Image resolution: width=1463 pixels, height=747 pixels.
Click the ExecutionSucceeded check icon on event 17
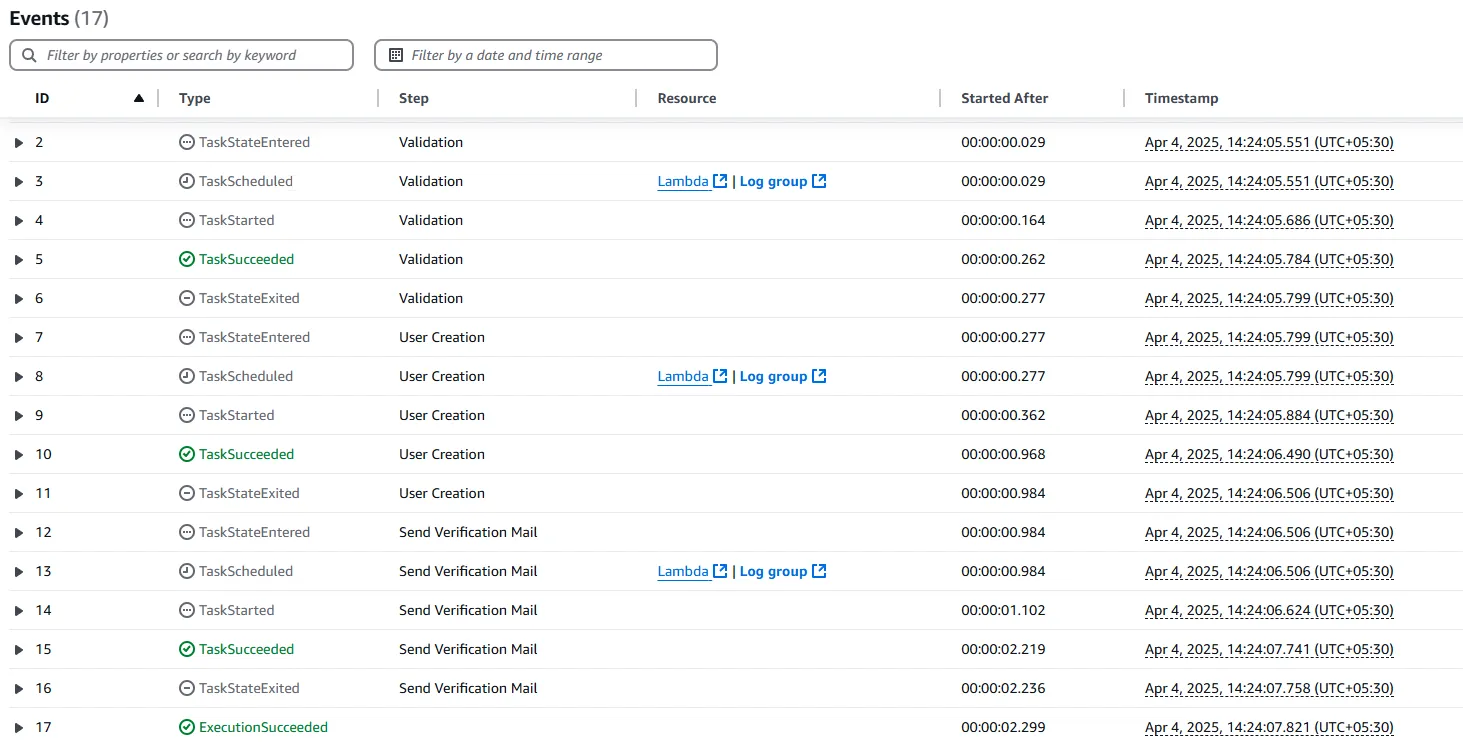186,728
